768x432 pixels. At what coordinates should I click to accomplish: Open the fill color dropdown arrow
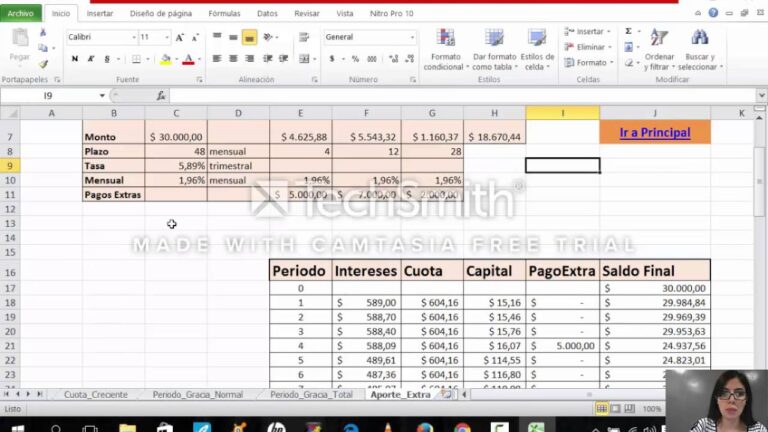(176, 59)
